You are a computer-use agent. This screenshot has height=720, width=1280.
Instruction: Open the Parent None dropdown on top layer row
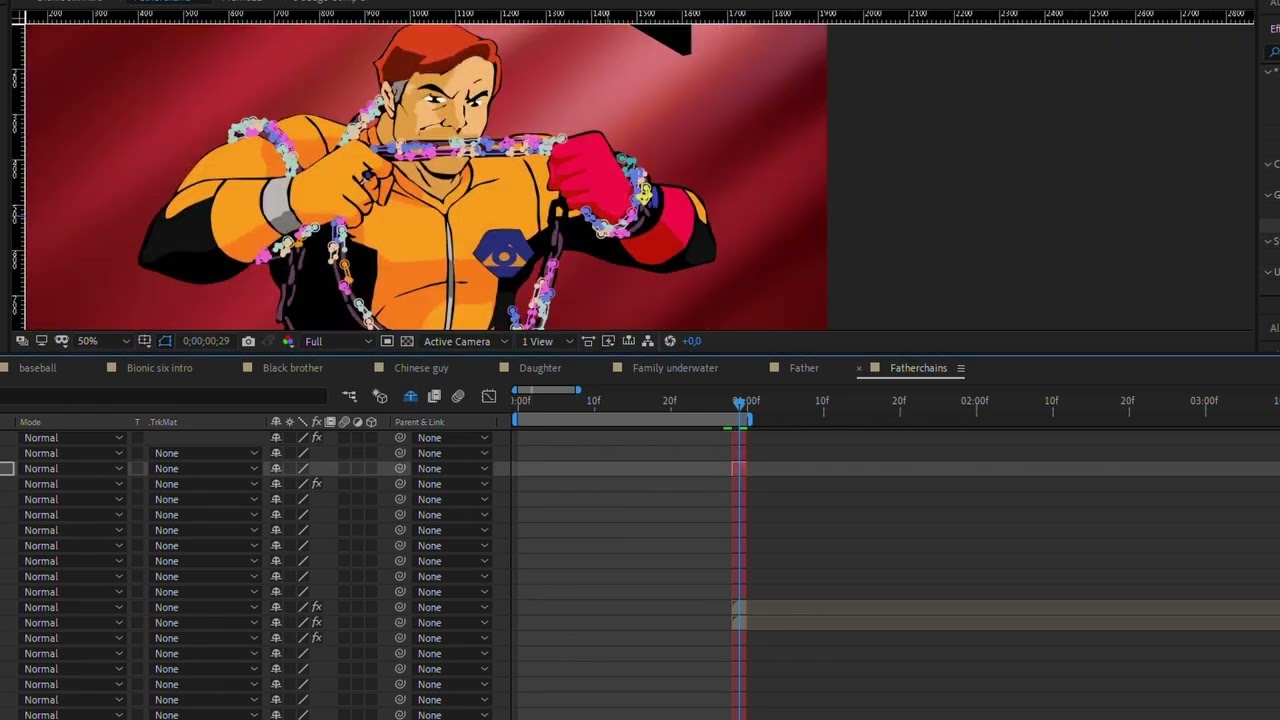pos(453,438)
